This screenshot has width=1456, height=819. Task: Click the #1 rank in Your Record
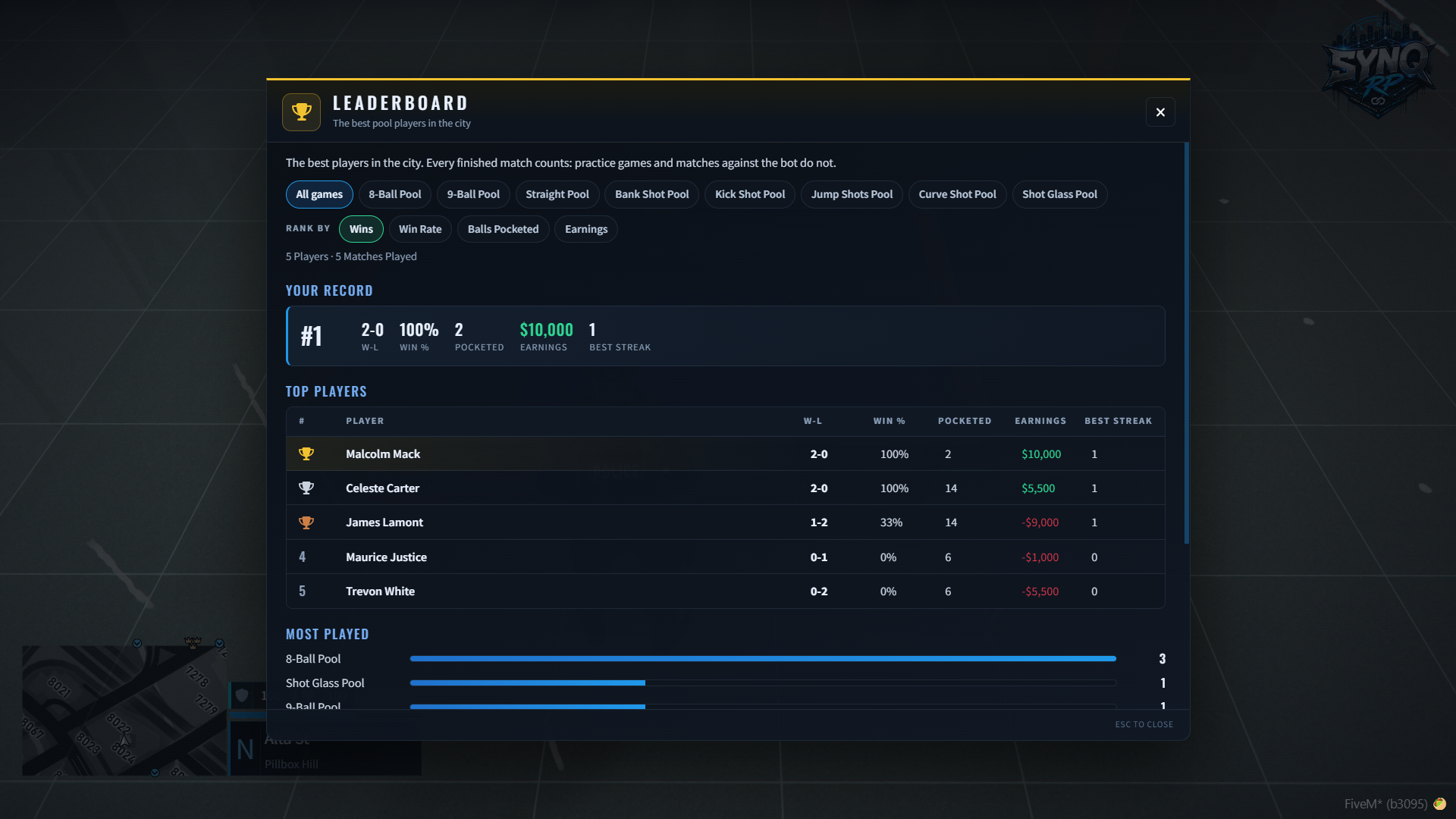coord(312,336)
